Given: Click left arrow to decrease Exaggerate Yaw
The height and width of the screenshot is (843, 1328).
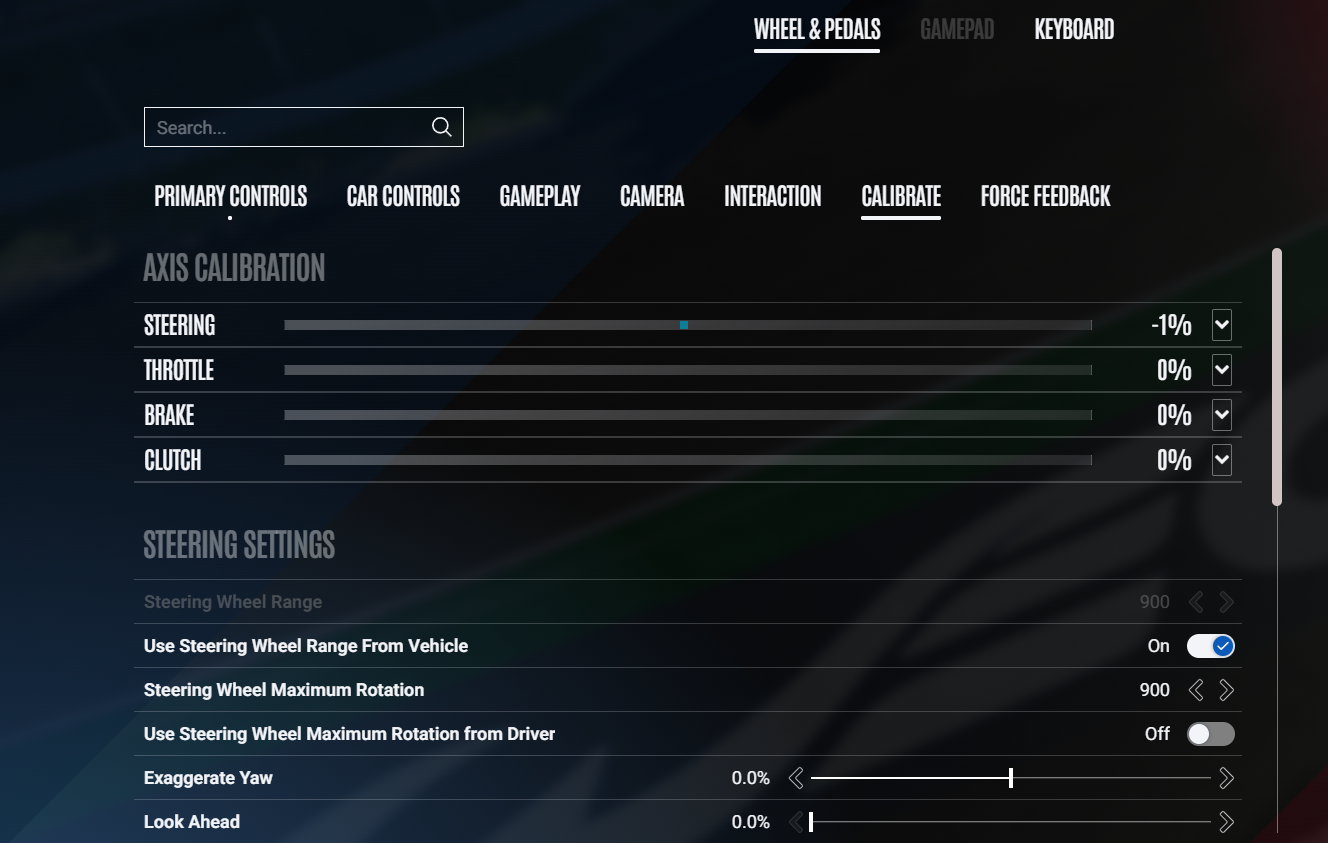Looking at the screenshot, I should [796, 778].
